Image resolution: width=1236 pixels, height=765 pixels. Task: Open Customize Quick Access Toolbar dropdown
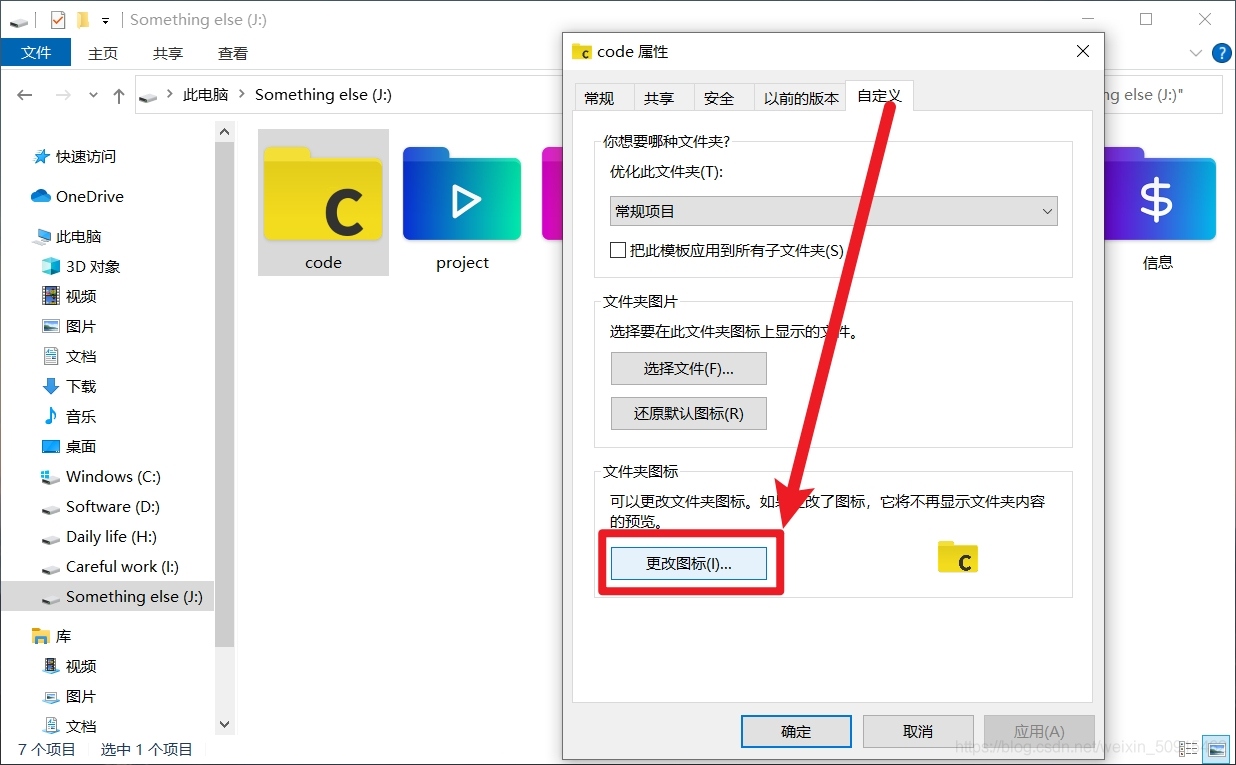click(105, 20)
